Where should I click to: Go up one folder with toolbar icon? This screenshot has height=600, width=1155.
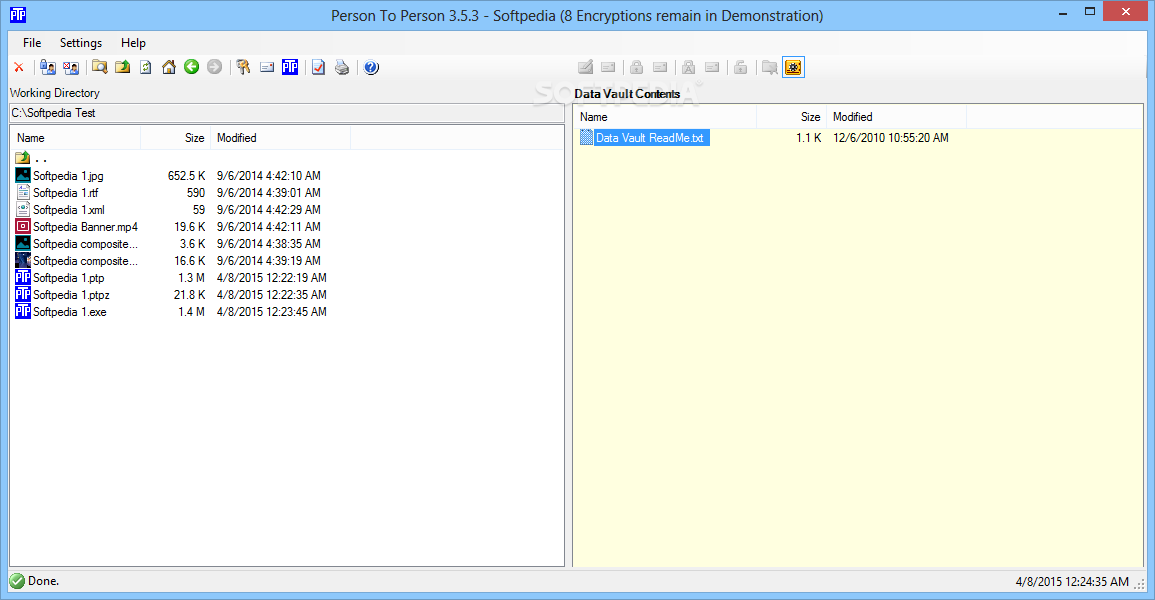[123, 68]
